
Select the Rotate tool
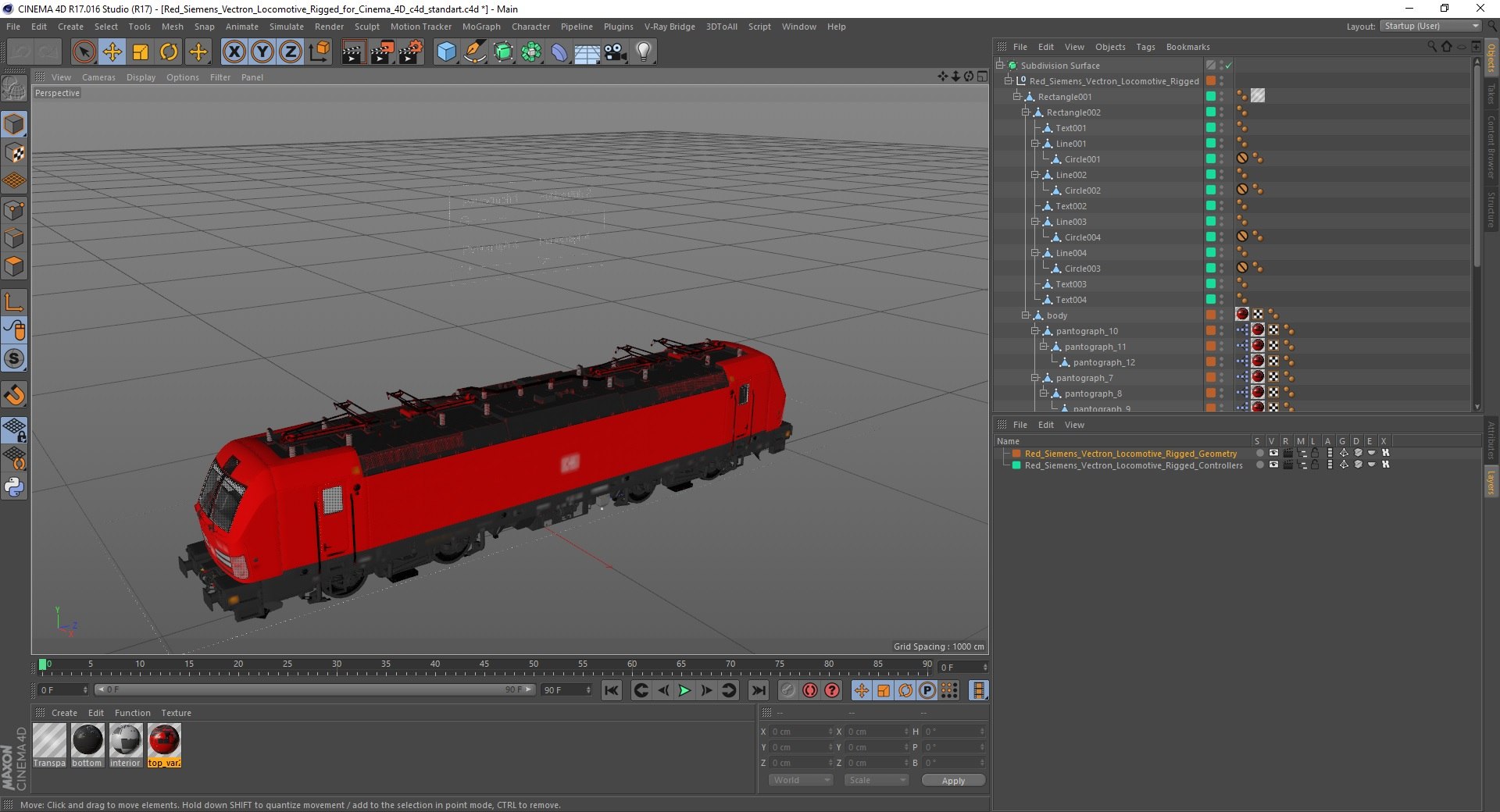[x=169, y=52]
